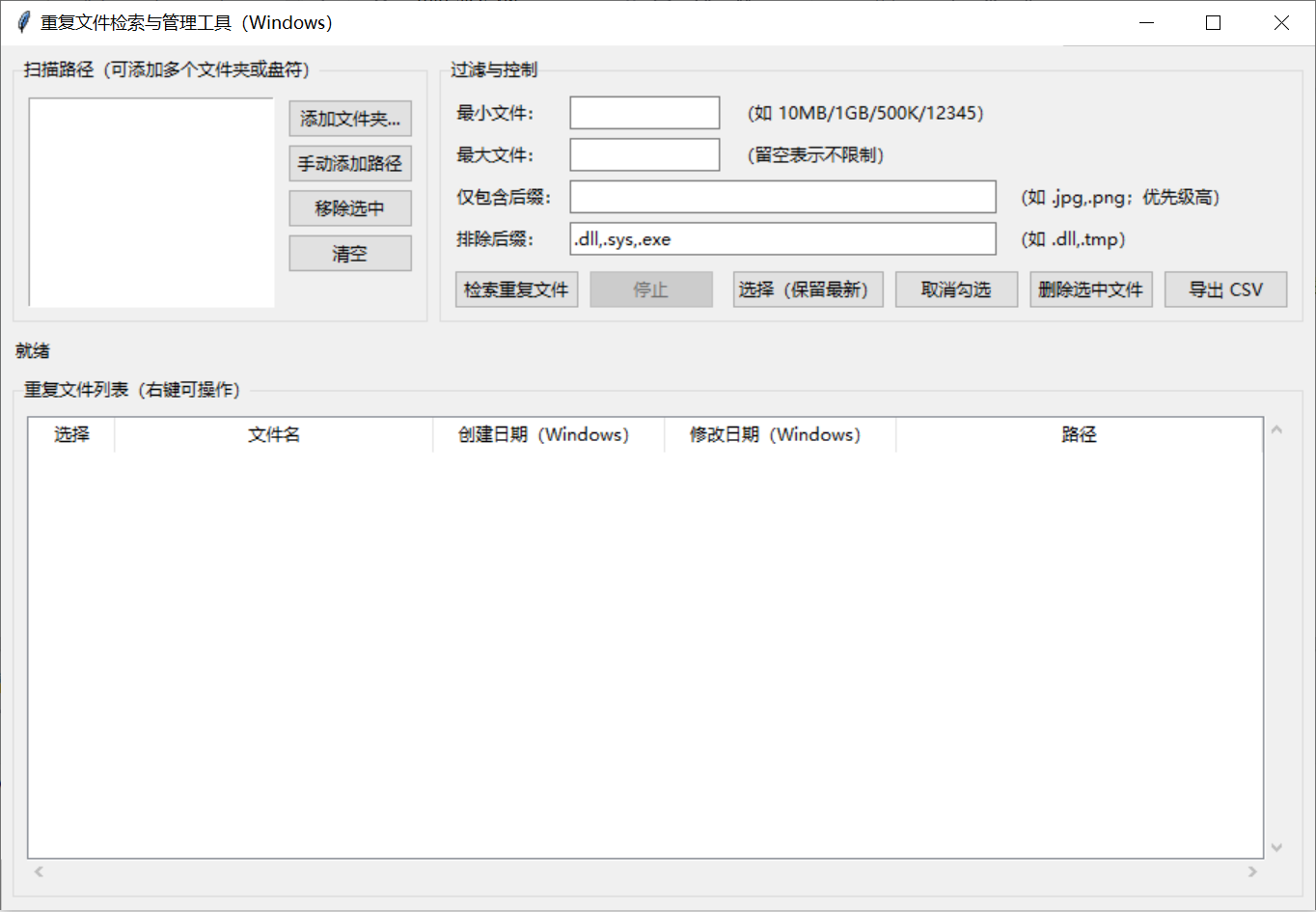Click inside the 最小文件 input field
The image size is (1316, 912).
click(644, 112)
